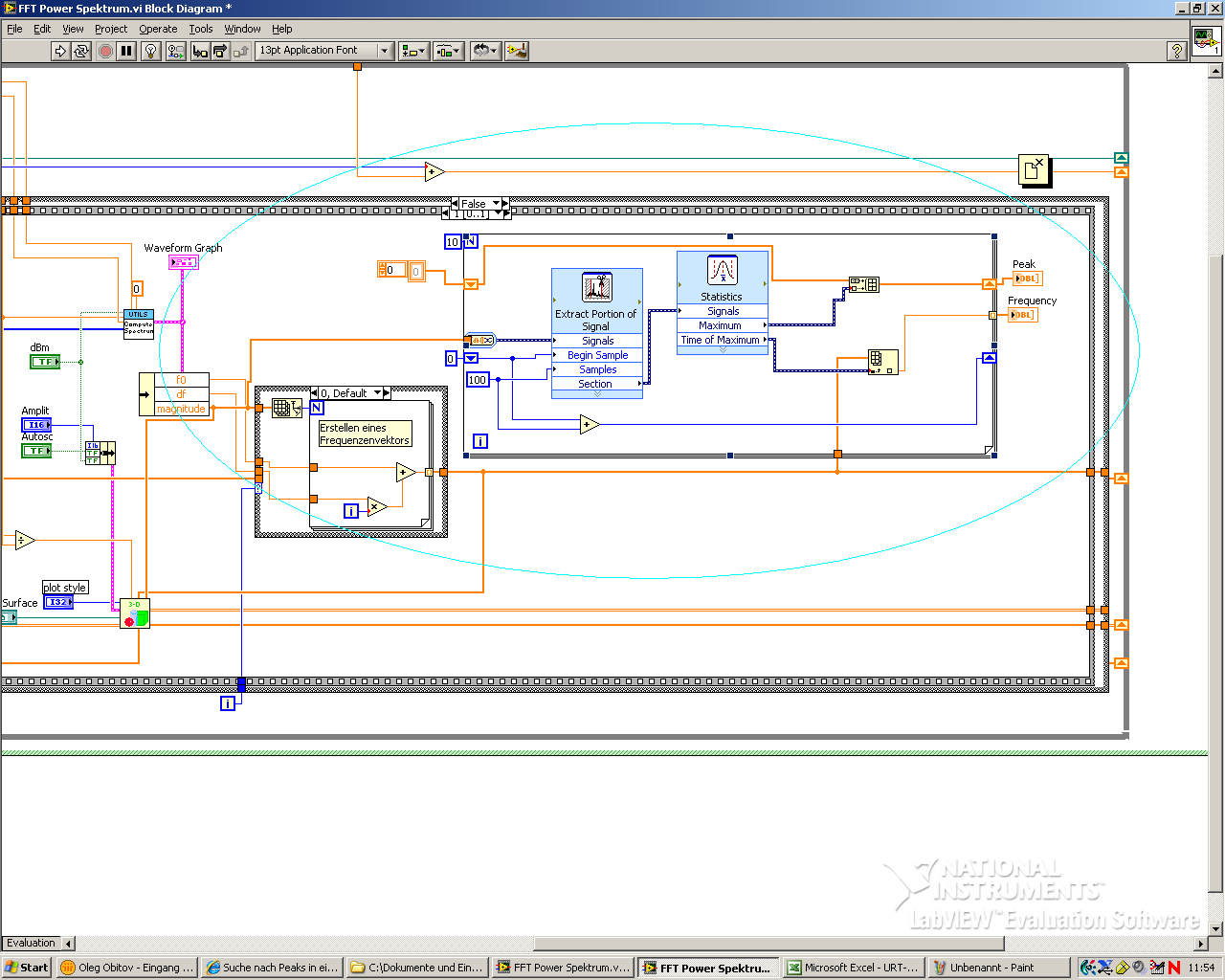Image resolution: width=1225 pixels, height=980 pixels.
Task: Click the Run arrow button
Action: coord(60,51)
